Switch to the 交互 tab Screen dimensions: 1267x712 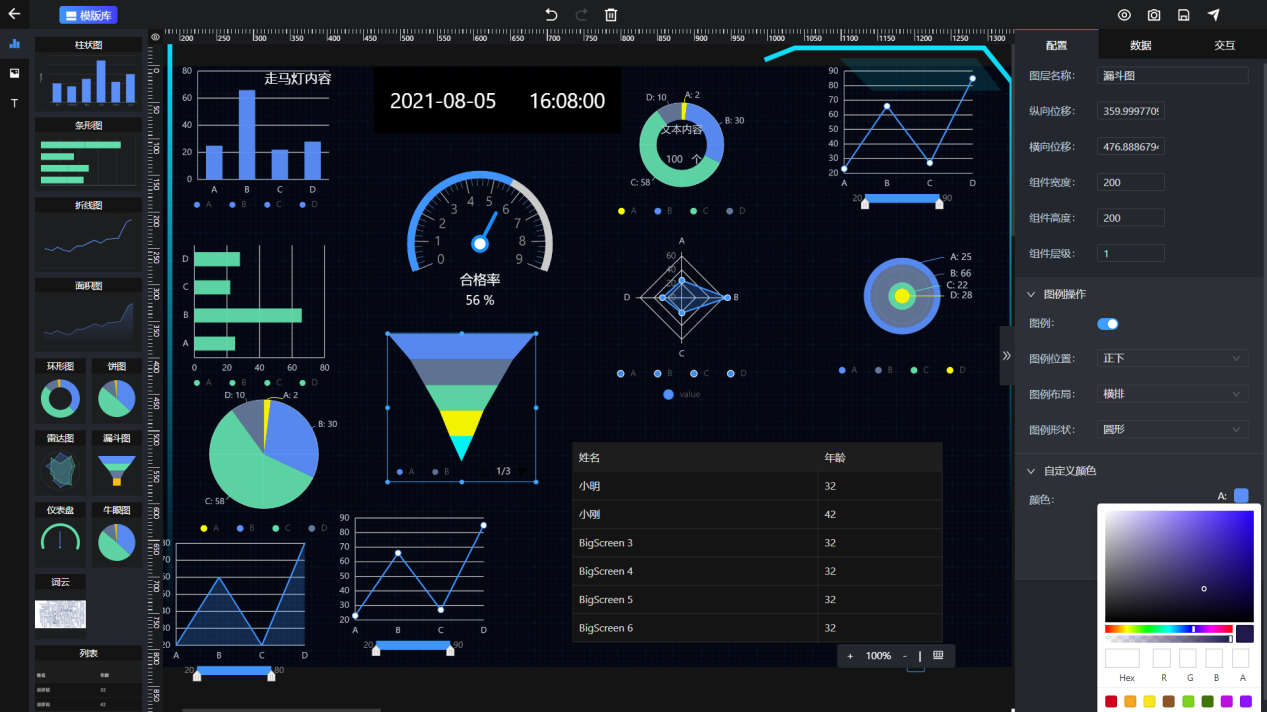click(x=1224, y=45)
